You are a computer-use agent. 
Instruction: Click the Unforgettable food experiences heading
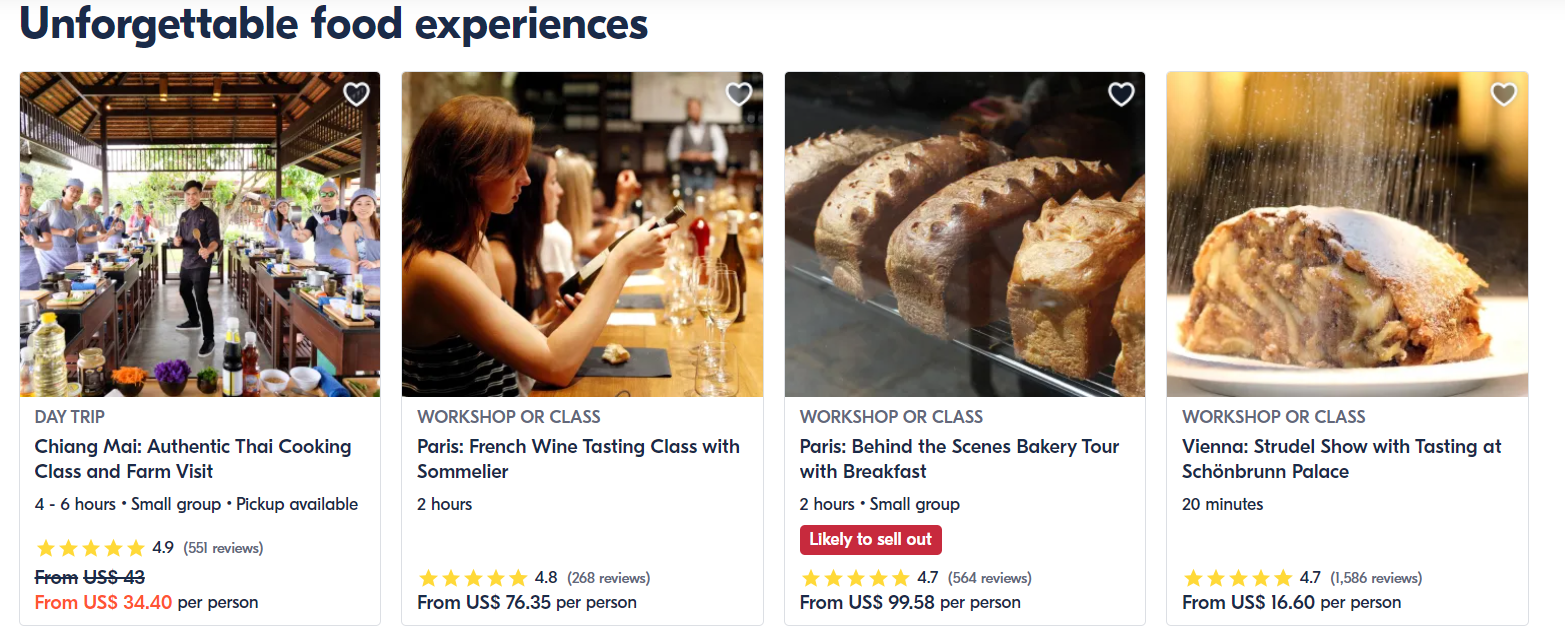coord(334,24)
